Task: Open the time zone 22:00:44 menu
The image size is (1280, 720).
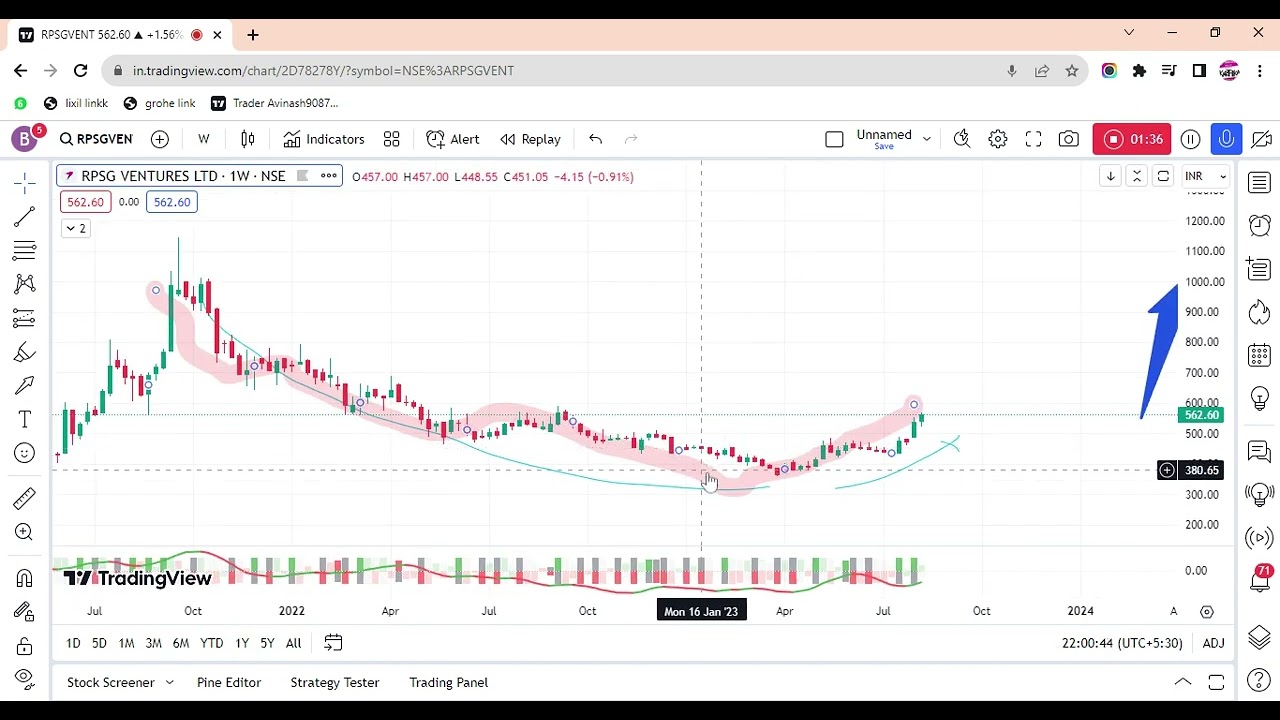Action: click(1122, 643)
